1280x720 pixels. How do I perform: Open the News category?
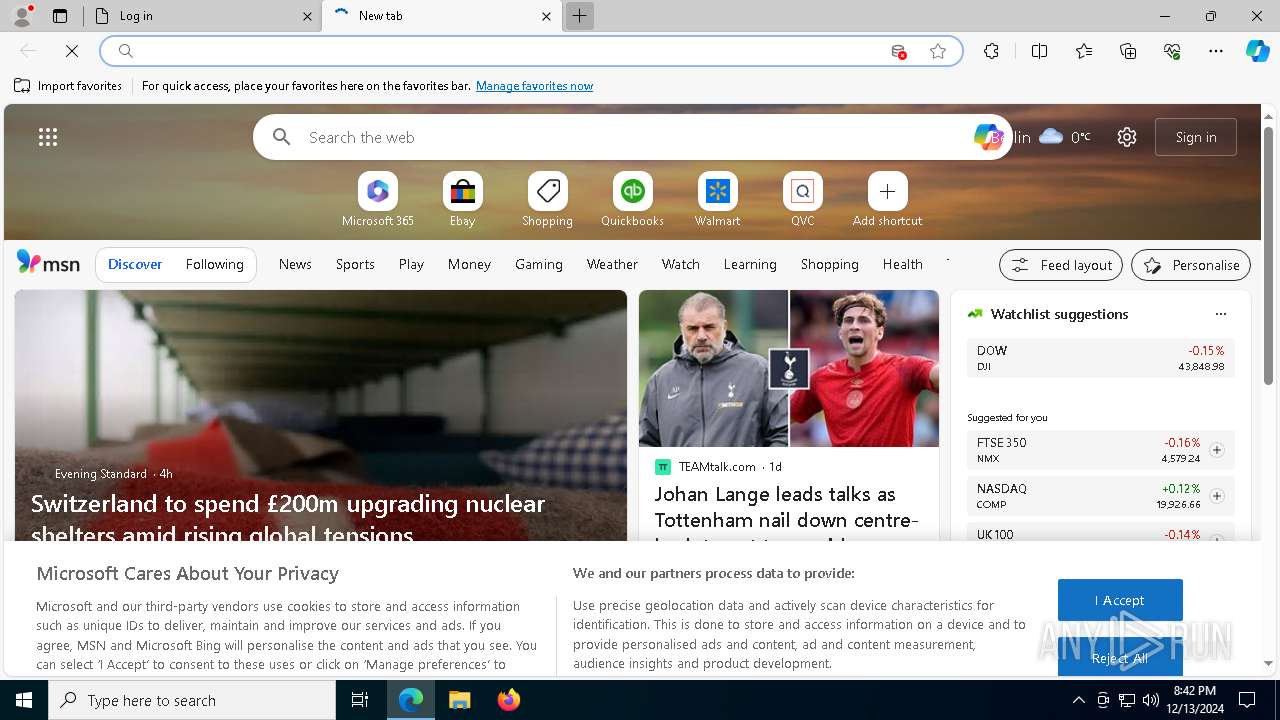[295, 264]
